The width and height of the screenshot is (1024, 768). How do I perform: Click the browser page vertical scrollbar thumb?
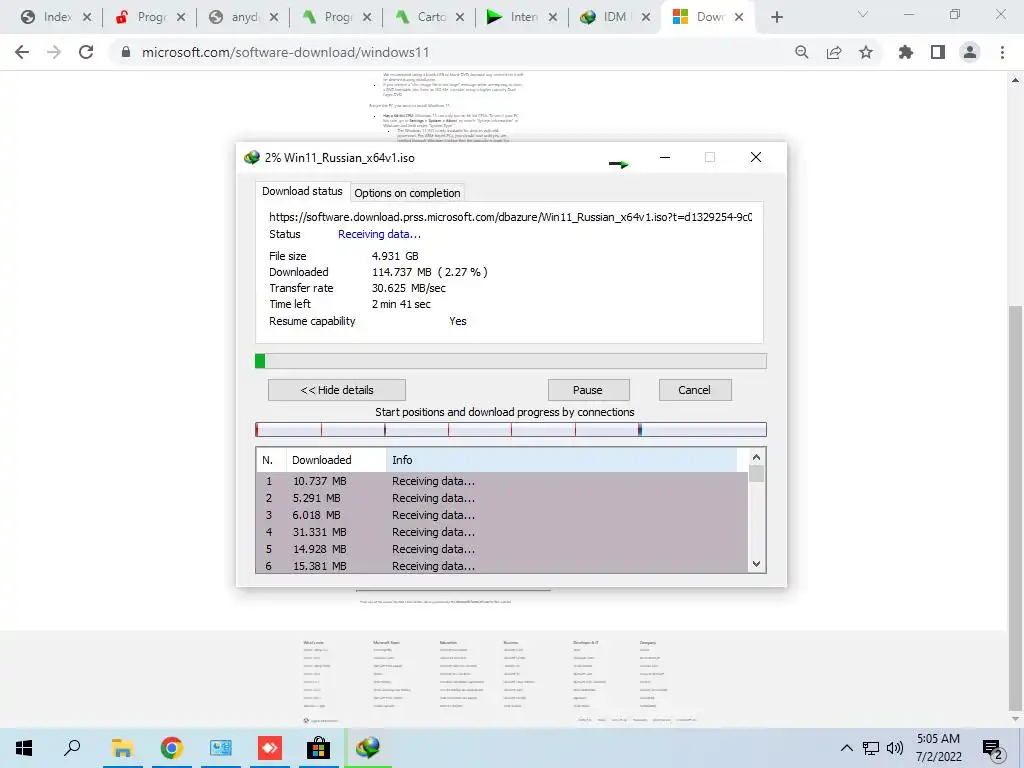[x=1015, y=506]
